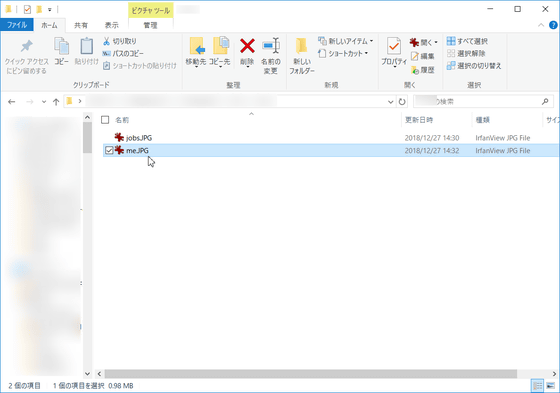Open the File (ファイル) tab
This screenshot has width=560, height=393.
coord(17,25)
